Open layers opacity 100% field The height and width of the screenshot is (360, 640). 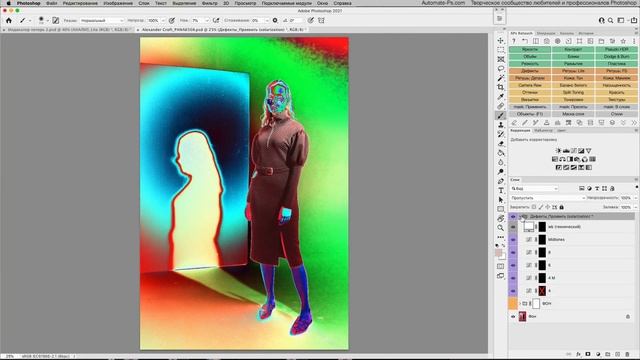626,198
